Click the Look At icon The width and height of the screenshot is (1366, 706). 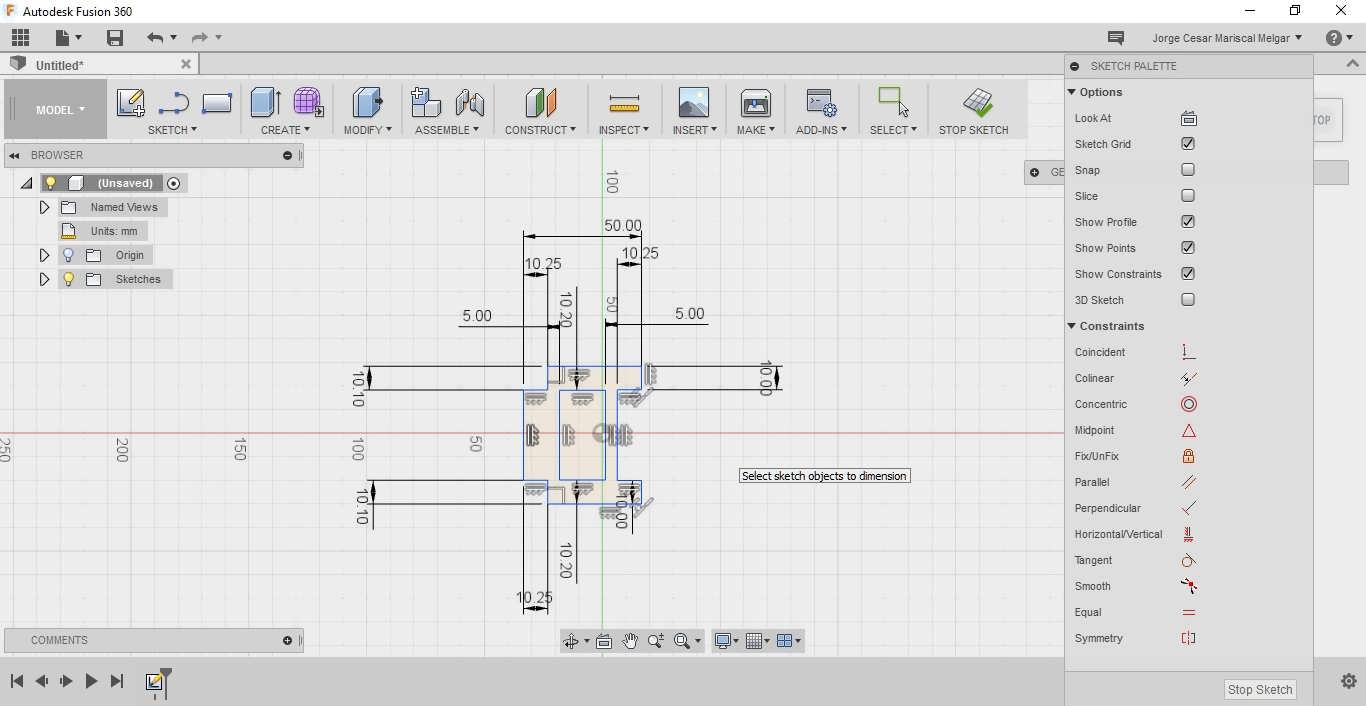(x=1188, y=118)
